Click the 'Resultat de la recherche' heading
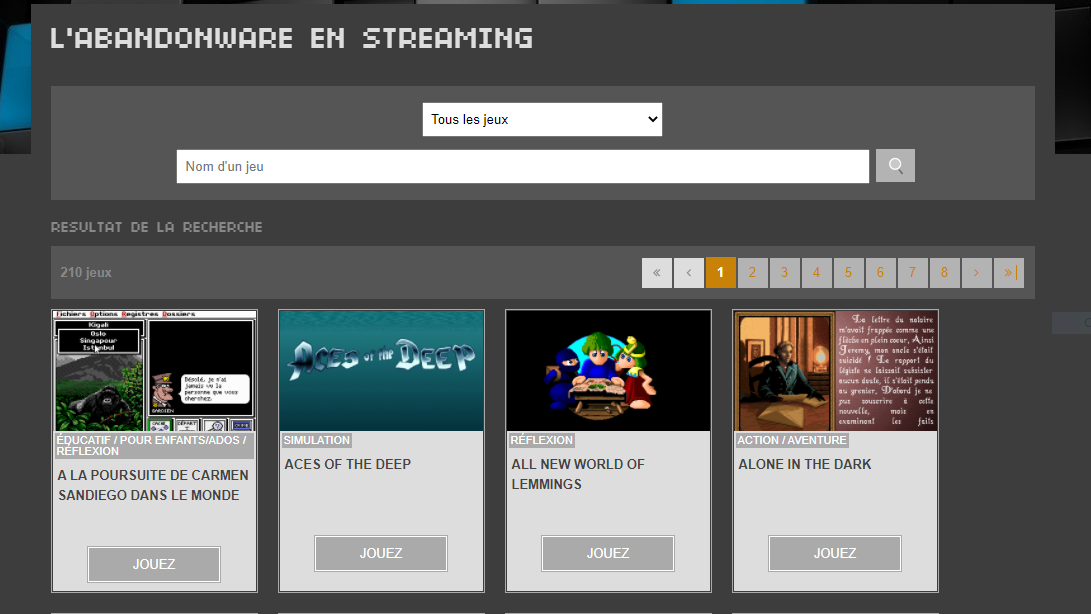The image size is (1091, 614). click(x=157, y=227)
